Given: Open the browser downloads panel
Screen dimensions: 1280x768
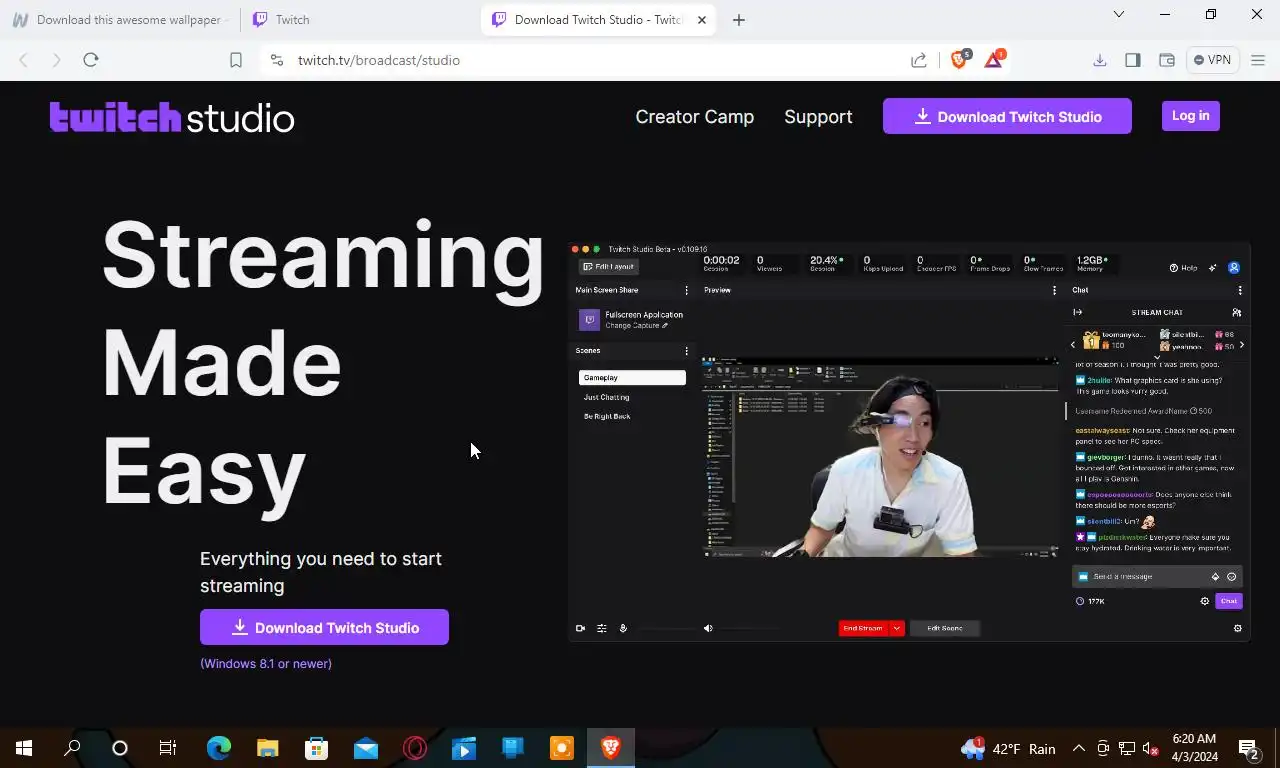Looking at the screenshot, I should 1100,60.
